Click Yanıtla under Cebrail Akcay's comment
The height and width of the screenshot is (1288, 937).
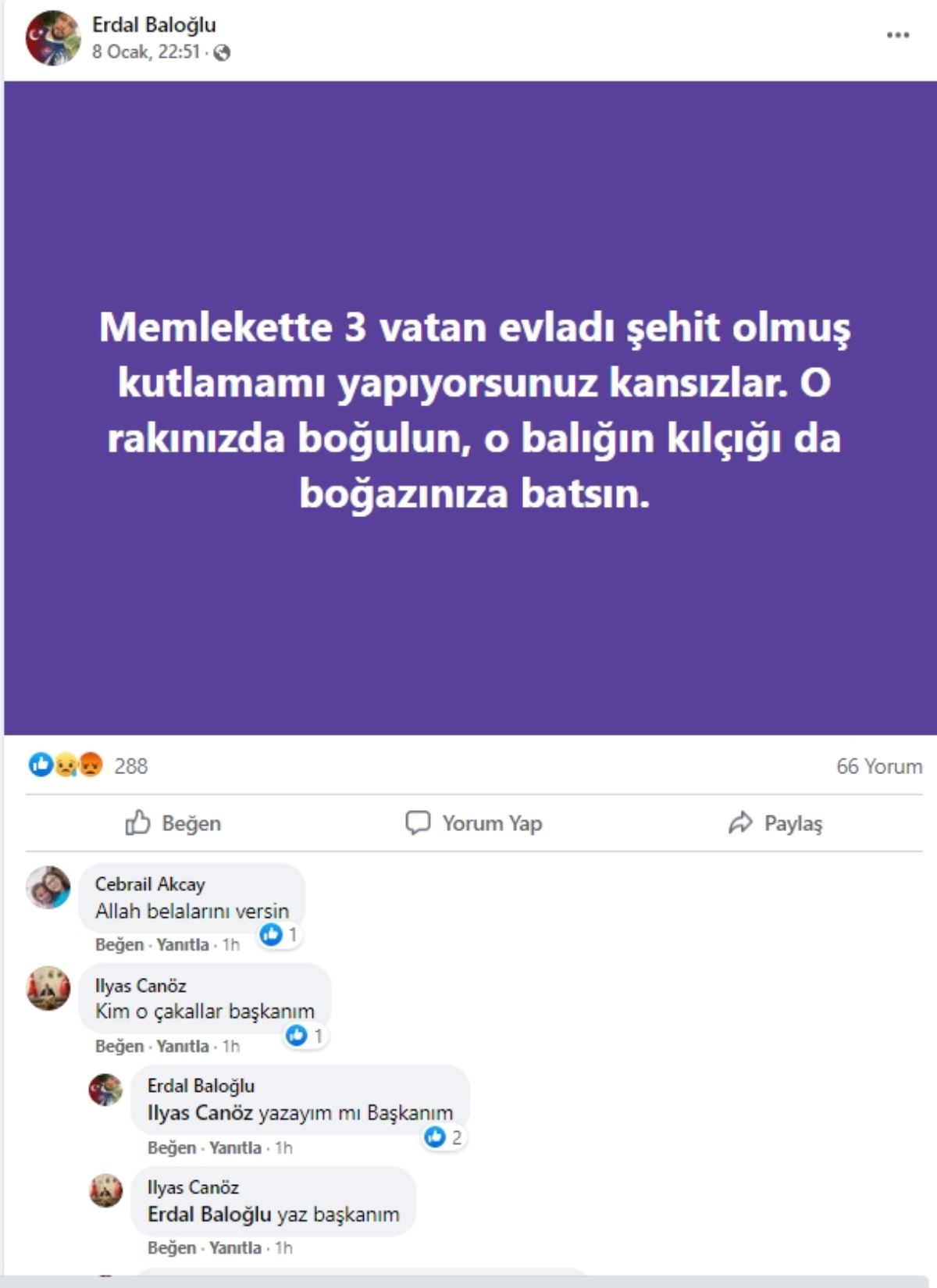pyautogui.click(x=183, y=944)
